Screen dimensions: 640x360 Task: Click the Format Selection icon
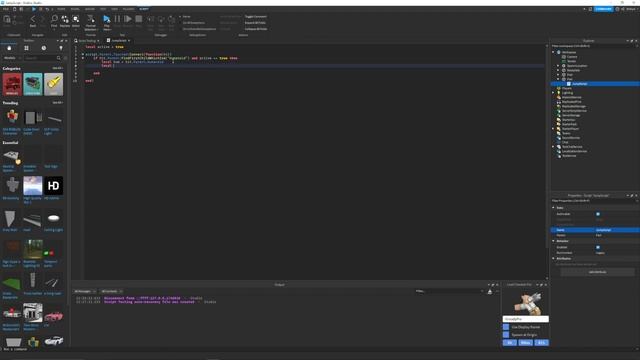click(91, 19)
